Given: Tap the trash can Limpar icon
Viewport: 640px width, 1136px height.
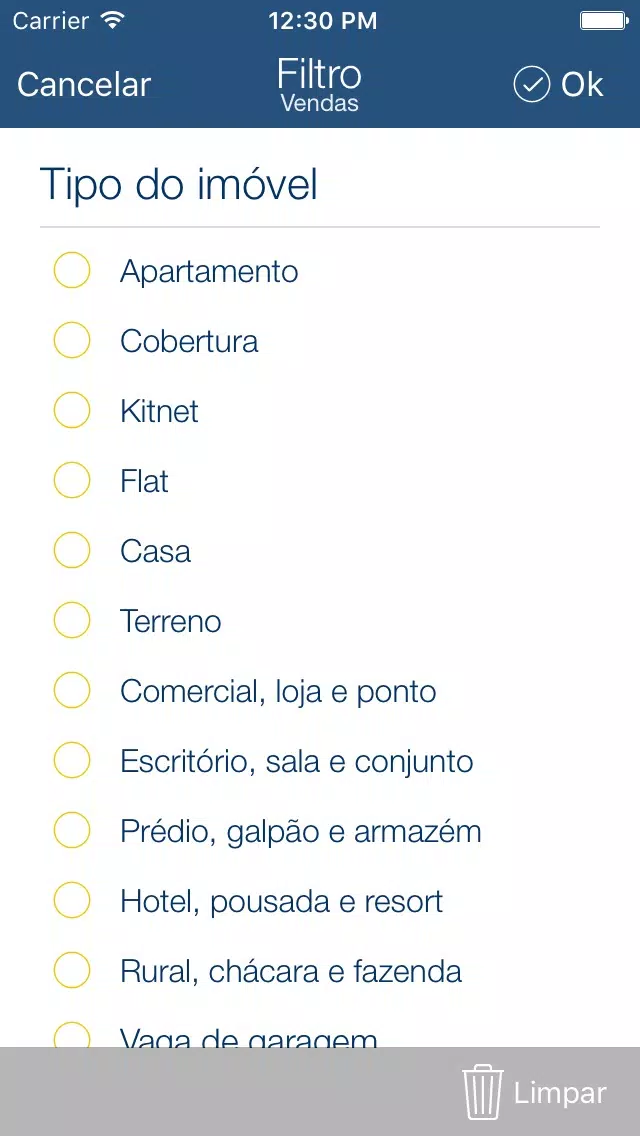Looking at the screenshot, I should coord(482,1092).
